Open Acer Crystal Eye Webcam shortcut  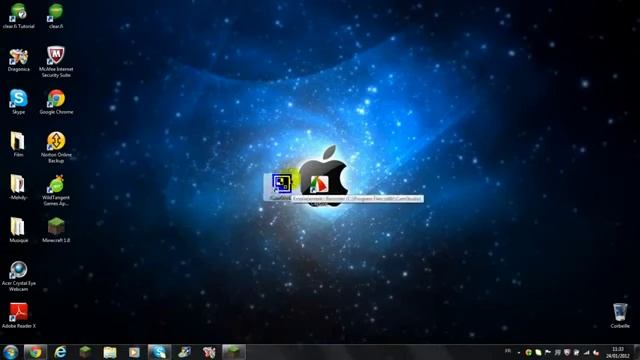[x=18, y=276]
